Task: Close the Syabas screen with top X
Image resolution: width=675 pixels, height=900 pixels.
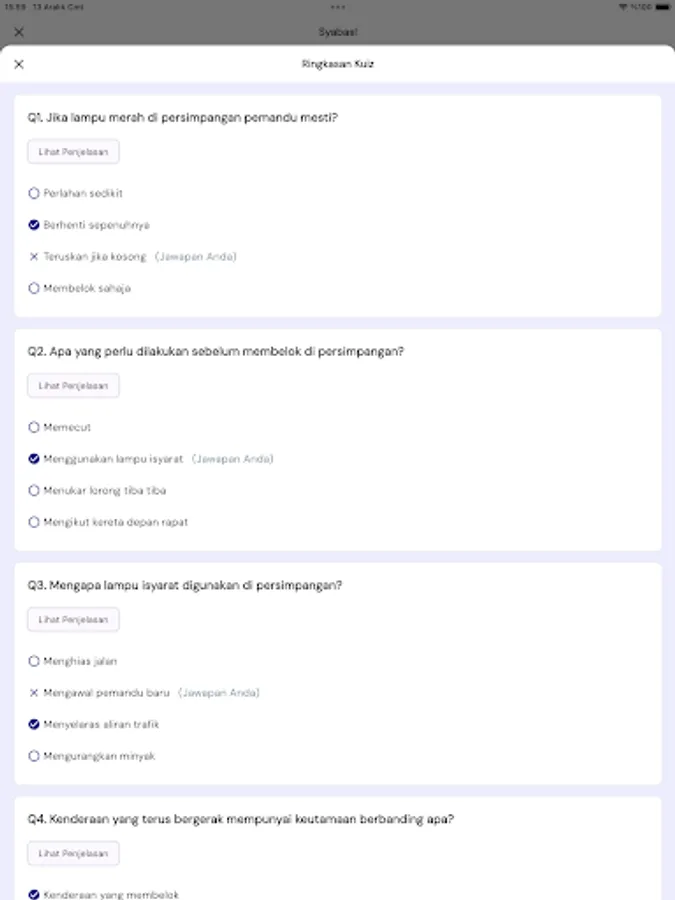Action: tap(19, 31)
